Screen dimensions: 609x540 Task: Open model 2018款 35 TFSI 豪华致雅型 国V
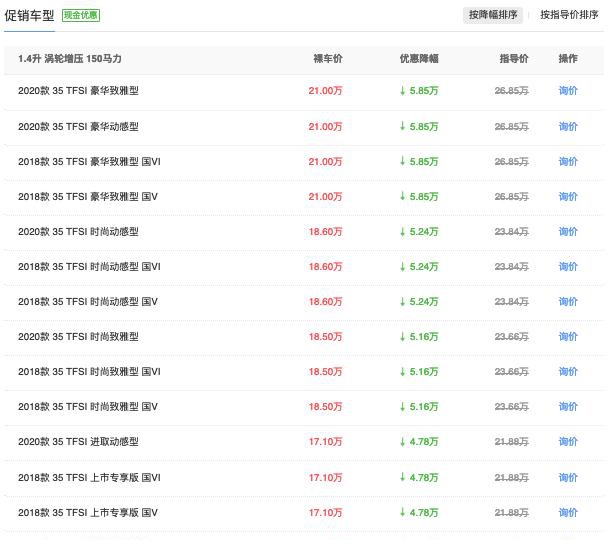[x=88, y=196]
